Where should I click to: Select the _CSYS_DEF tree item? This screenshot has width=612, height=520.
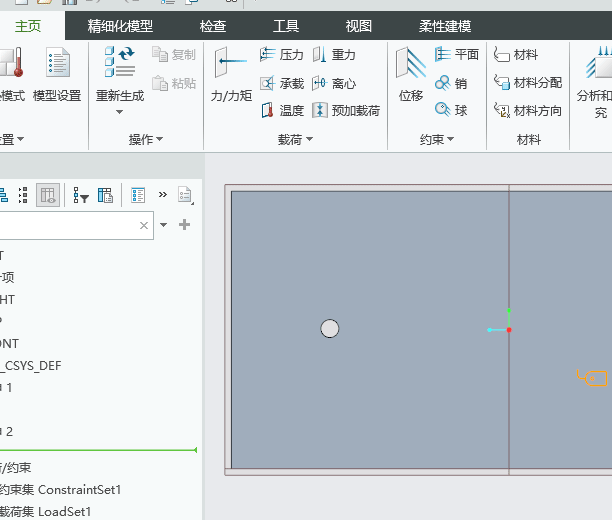point(31,366)
